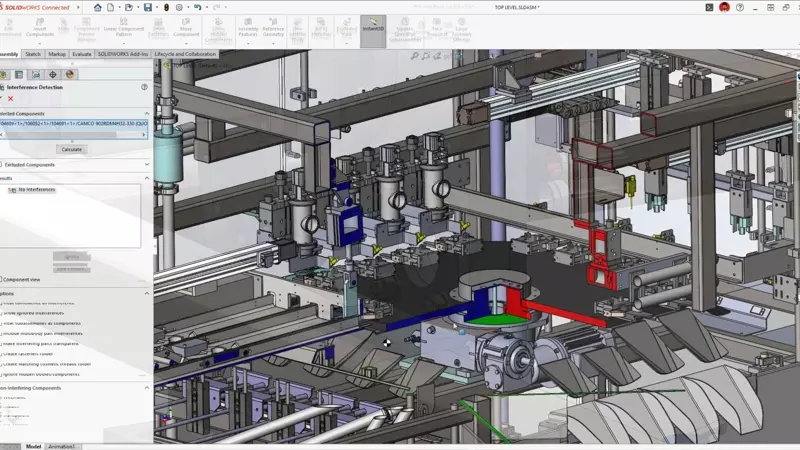Switch to the PropertyManager panel tab
The width and height of the screenshot is (800, 450).
click(19, 74)
